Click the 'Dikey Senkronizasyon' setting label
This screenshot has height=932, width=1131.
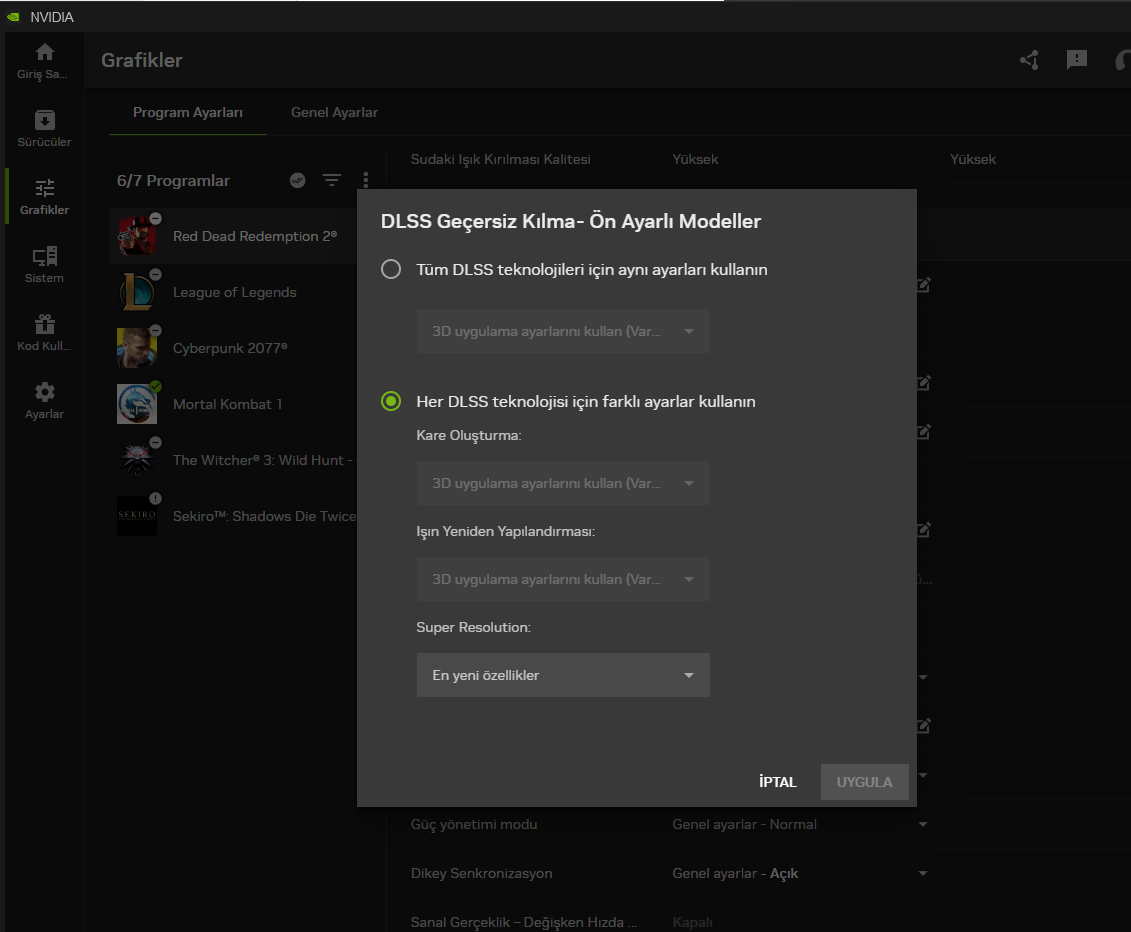(481, 874)
